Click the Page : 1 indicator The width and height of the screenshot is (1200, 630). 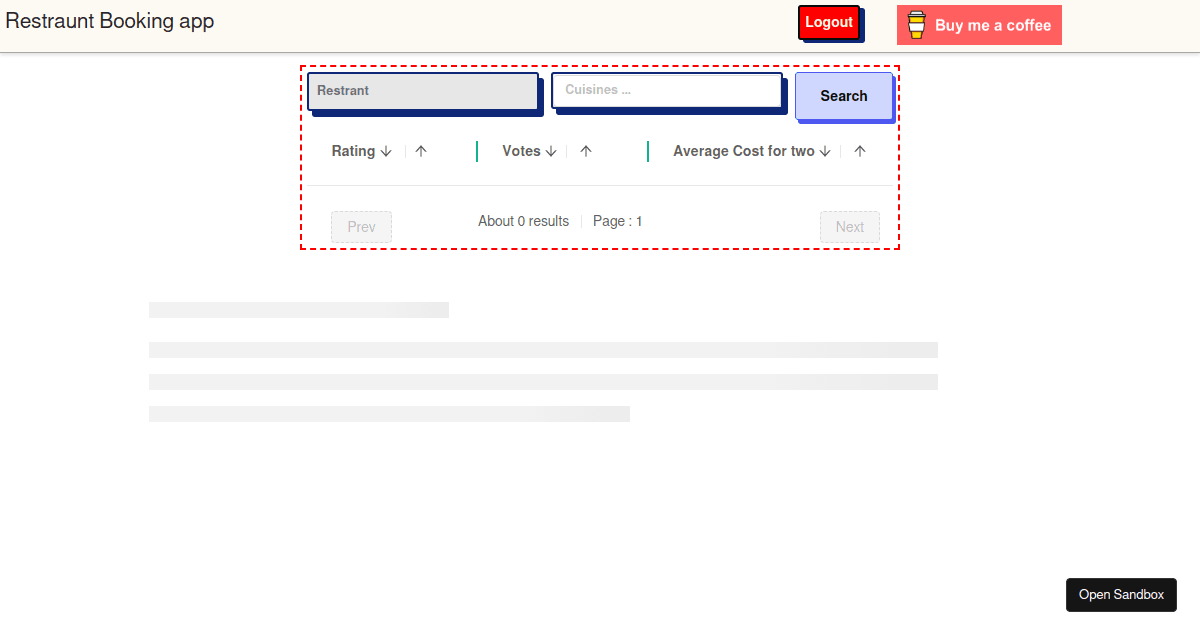coord(617,221)
